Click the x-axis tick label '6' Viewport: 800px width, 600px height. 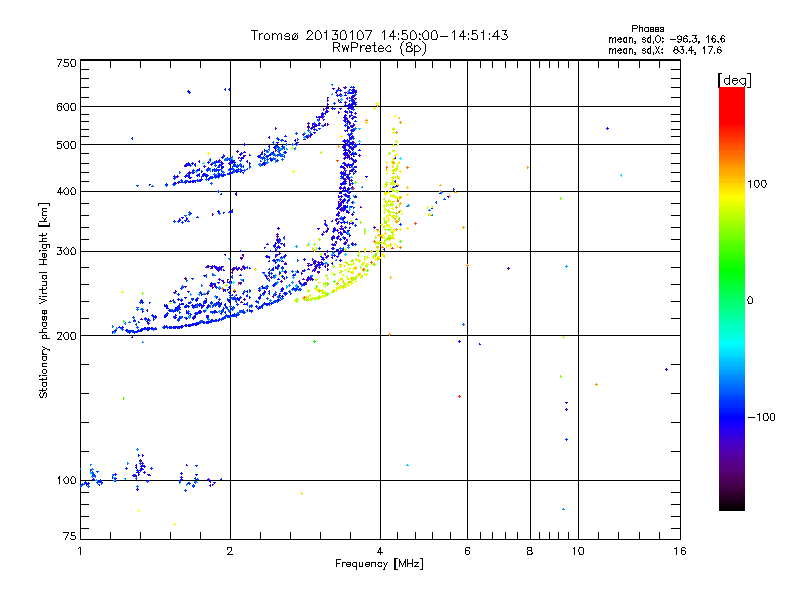click(467, 551)
